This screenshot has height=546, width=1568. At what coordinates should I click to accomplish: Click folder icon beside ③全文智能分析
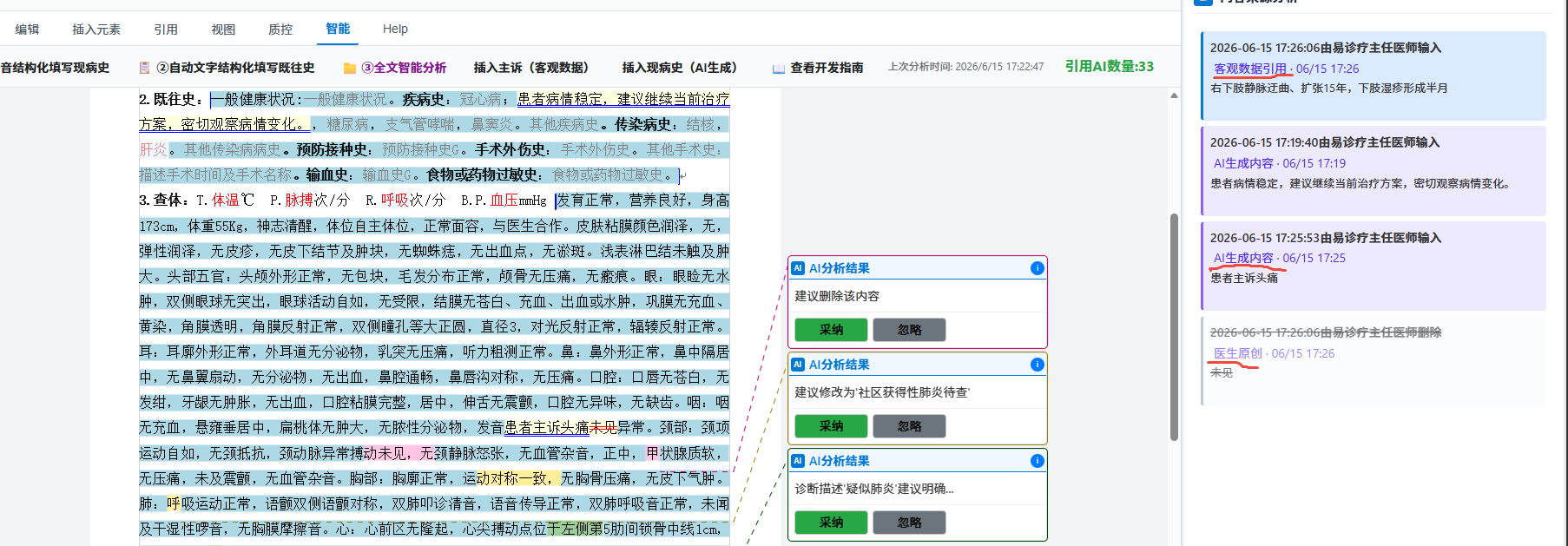[350, 68]
